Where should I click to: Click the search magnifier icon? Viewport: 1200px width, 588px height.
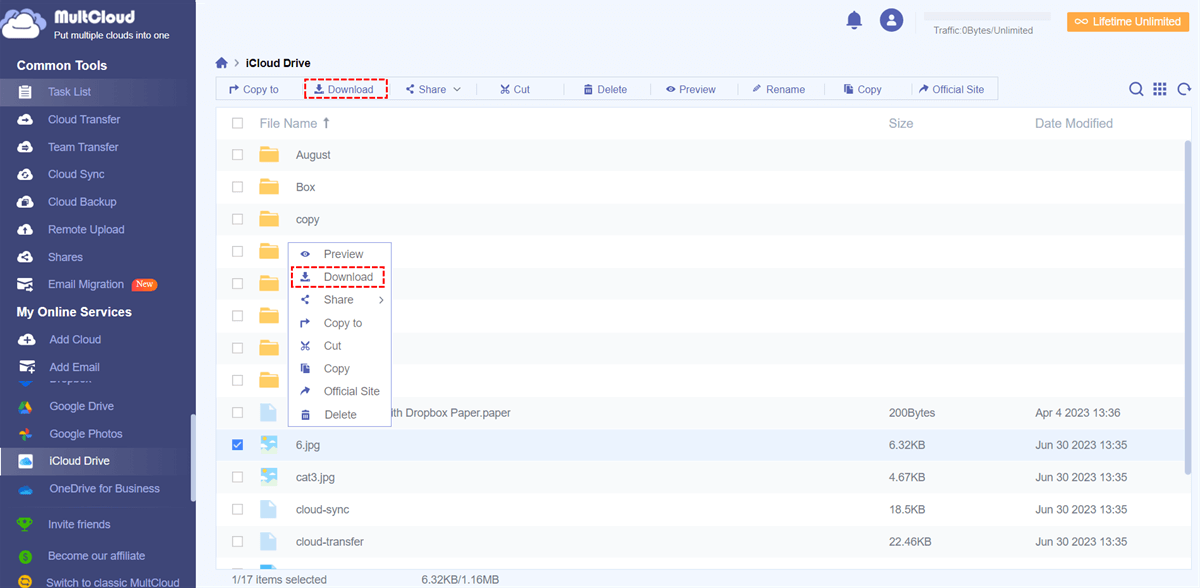[x=1136, y=89]
